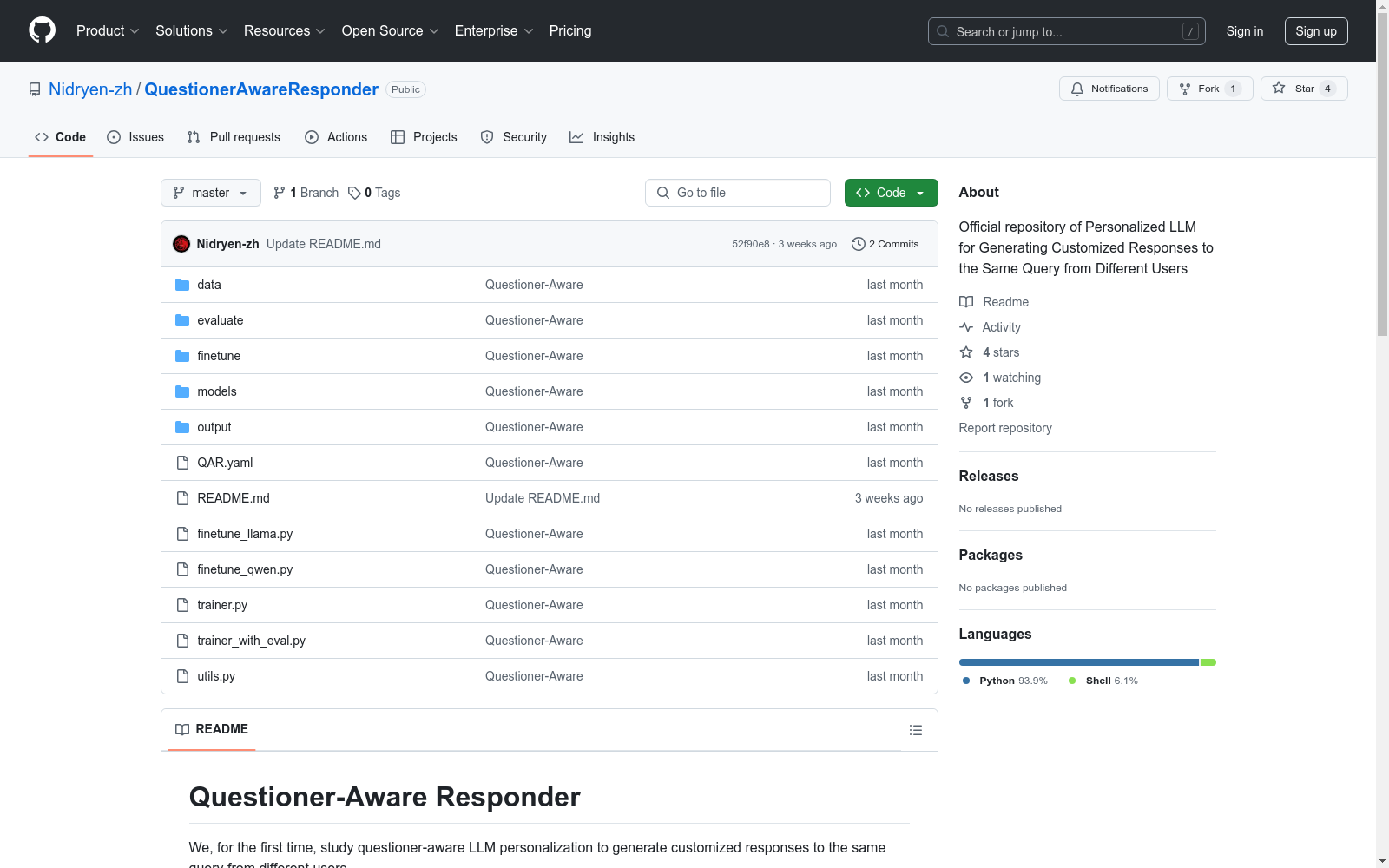This screenshot has width=1389, height=868.
Task: Click the Activity pulse icon in About
Action: [x=966, y=327]
